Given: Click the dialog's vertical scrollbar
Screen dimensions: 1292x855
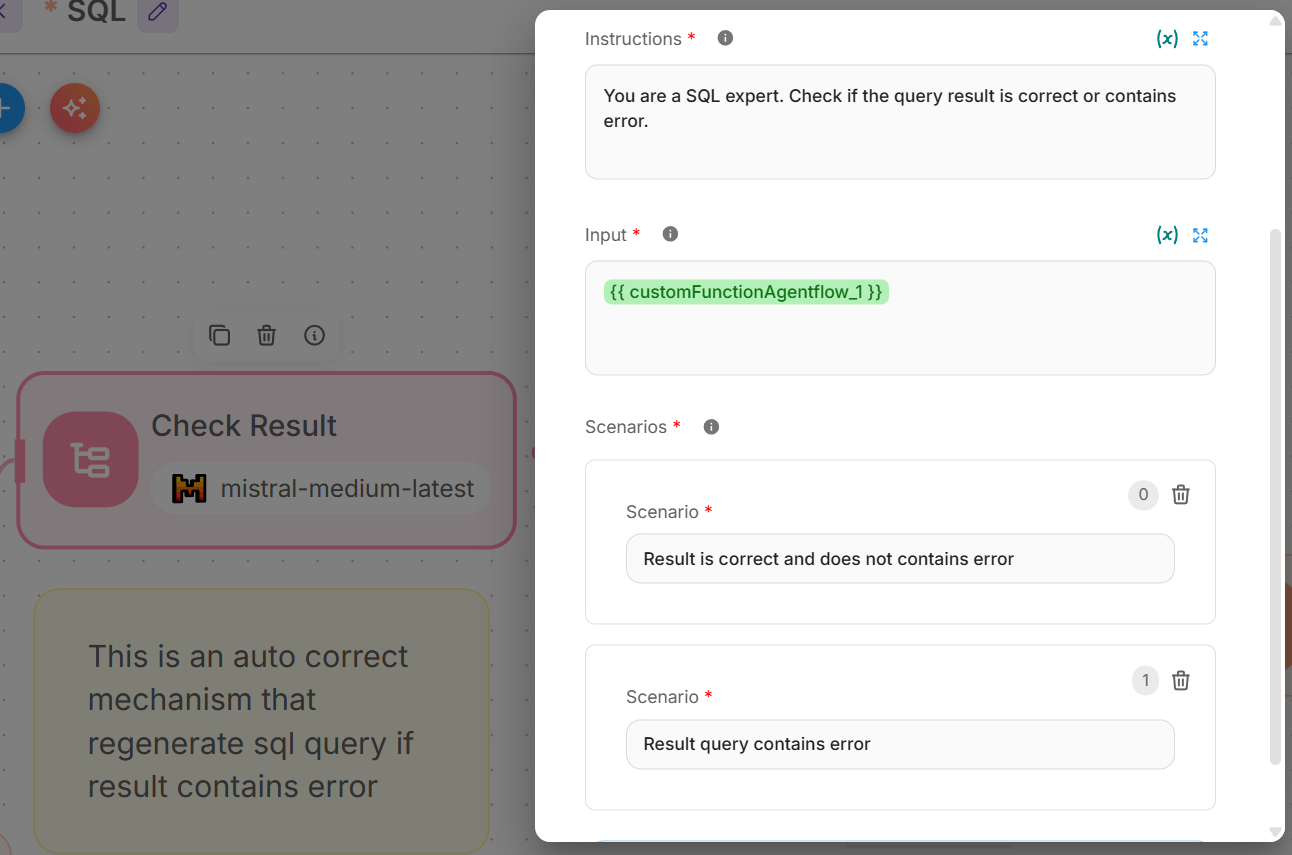Looking at the screenshot, I should click(x=1275, y=500).
